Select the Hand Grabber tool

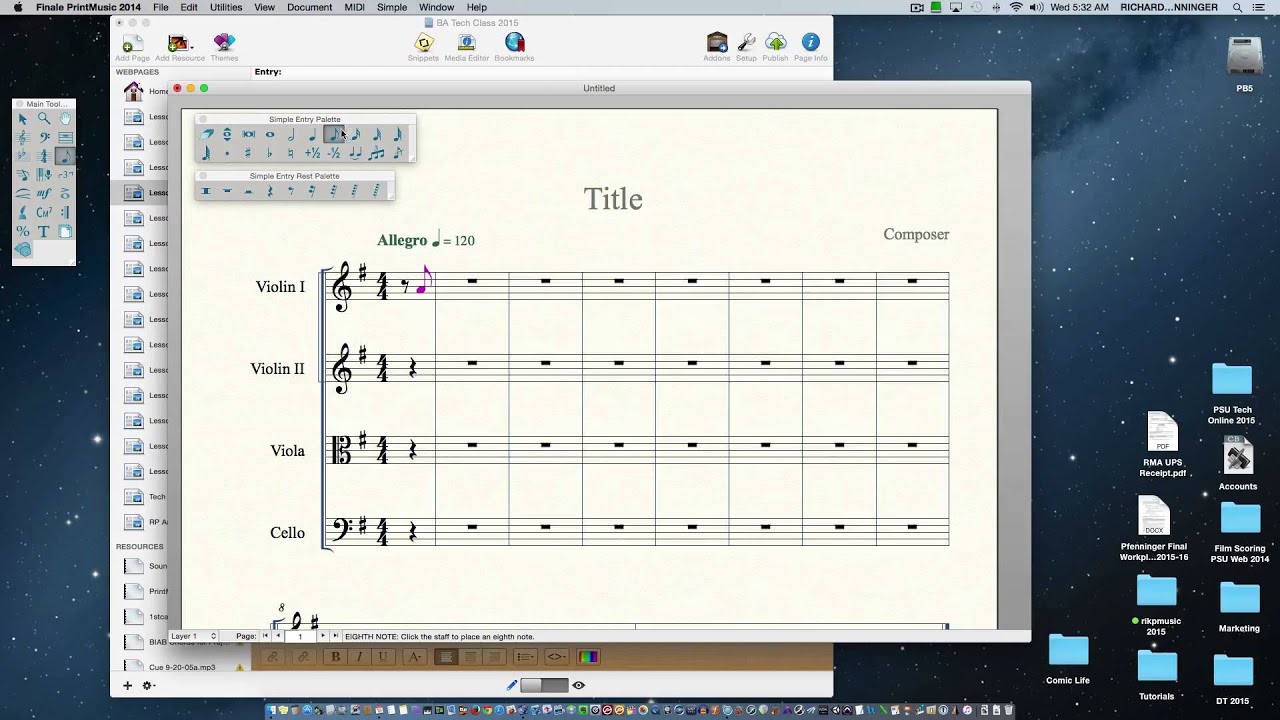(65, 118)
